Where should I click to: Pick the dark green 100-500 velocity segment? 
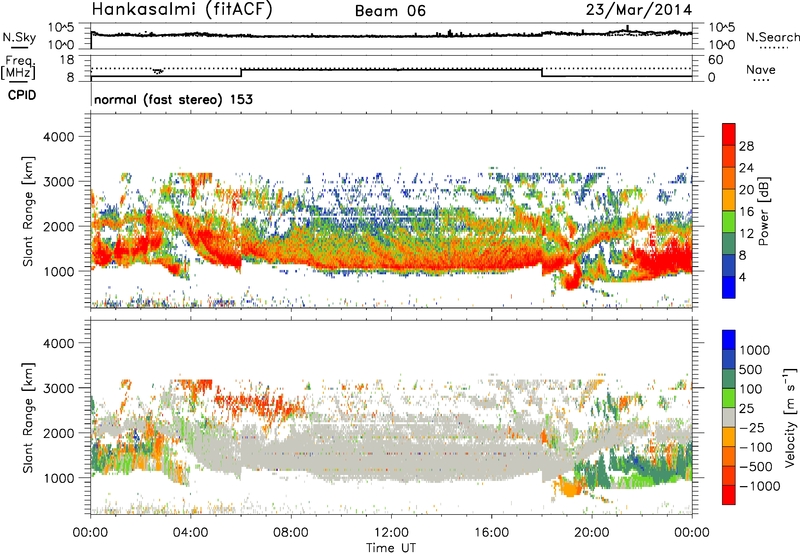click(729, 379)
